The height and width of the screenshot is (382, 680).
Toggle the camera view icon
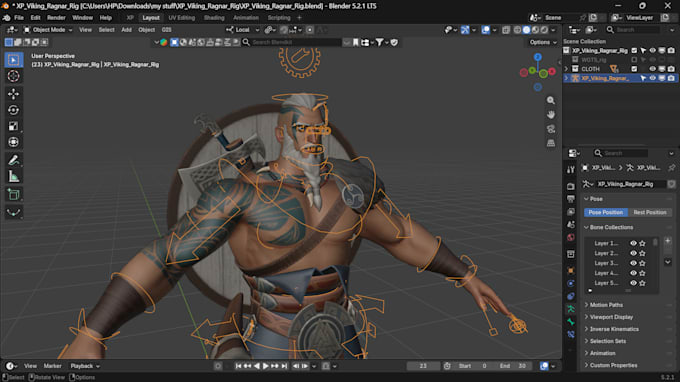[551, 129]
